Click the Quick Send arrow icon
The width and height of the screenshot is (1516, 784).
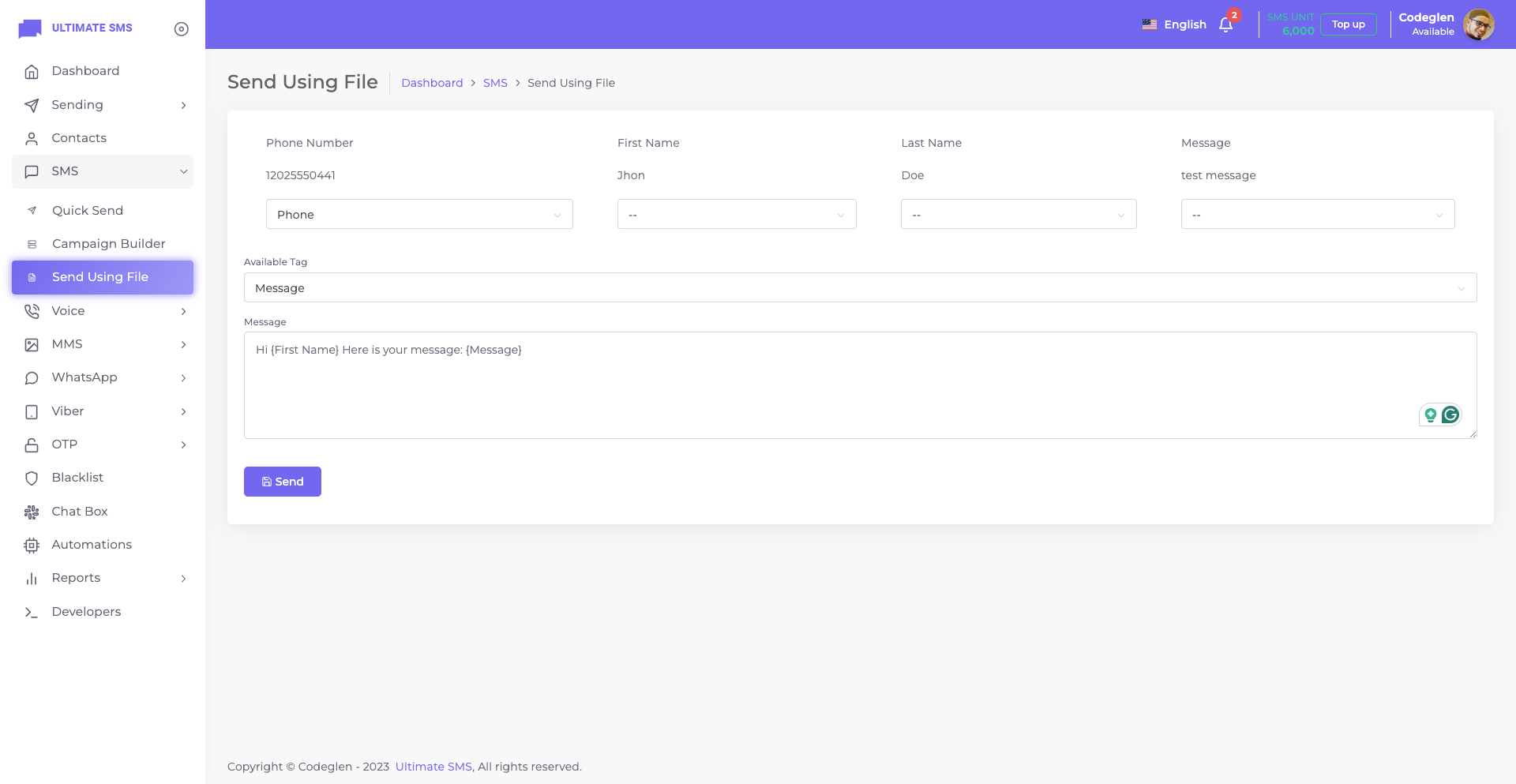pyautogui.click(x=32, y=211)
